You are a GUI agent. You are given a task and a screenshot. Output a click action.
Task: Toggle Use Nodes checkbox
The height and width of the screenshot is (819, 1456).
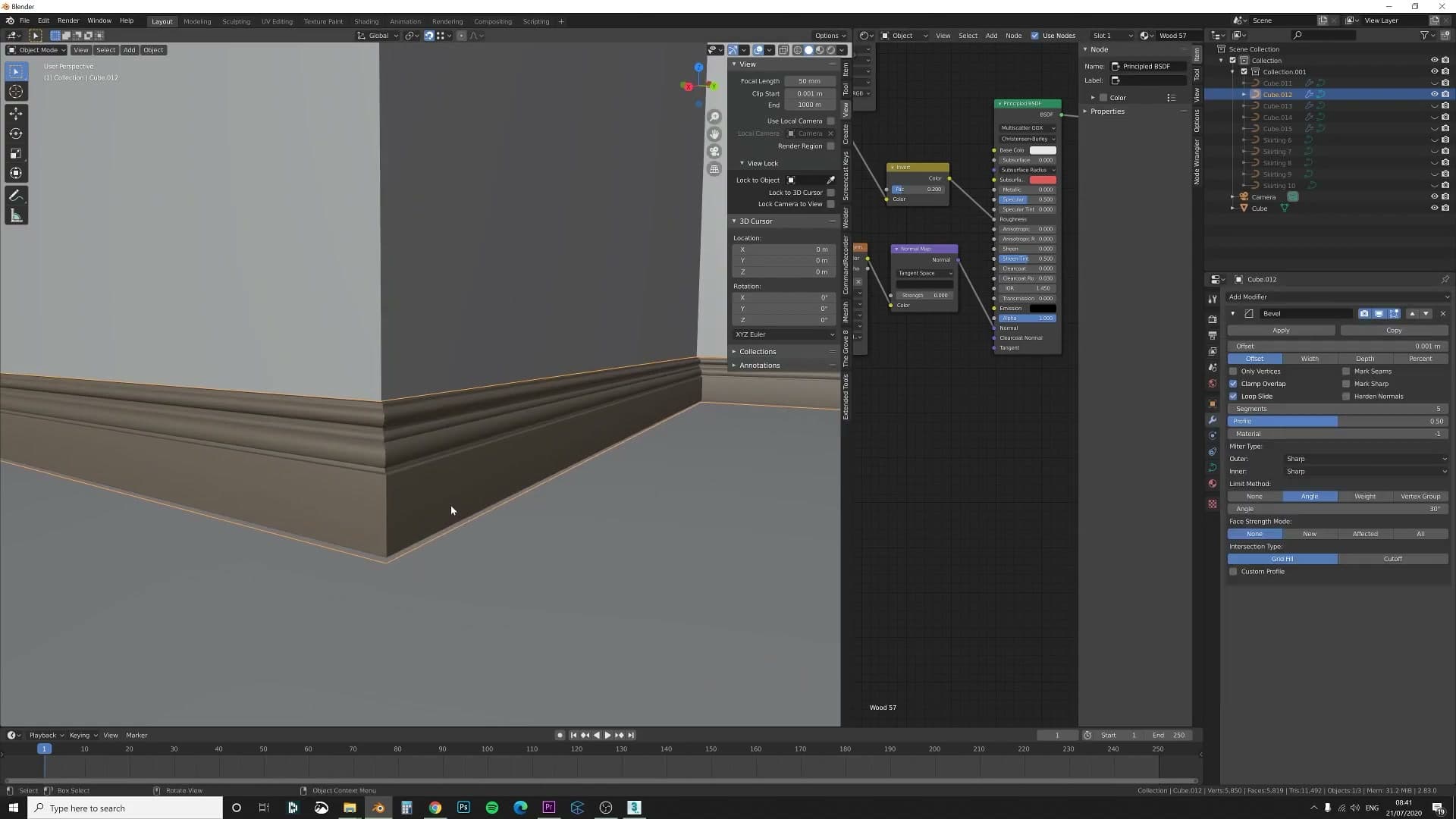click(x=1034, y=36)
